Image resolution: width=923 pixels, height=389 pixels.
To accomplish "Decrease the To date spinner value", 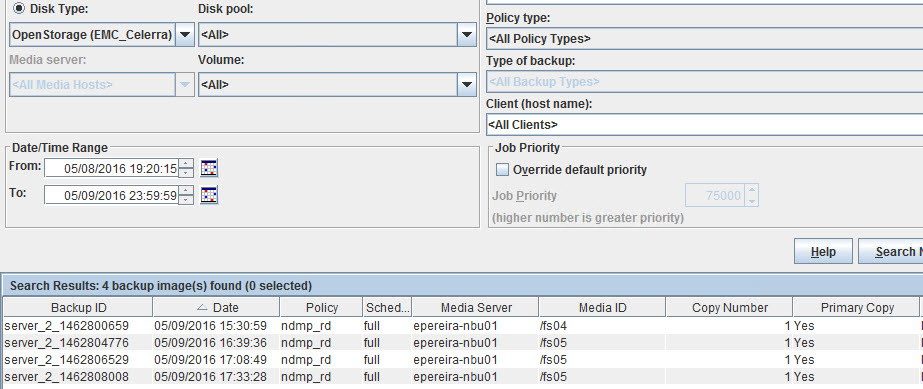I will [185, 200].
